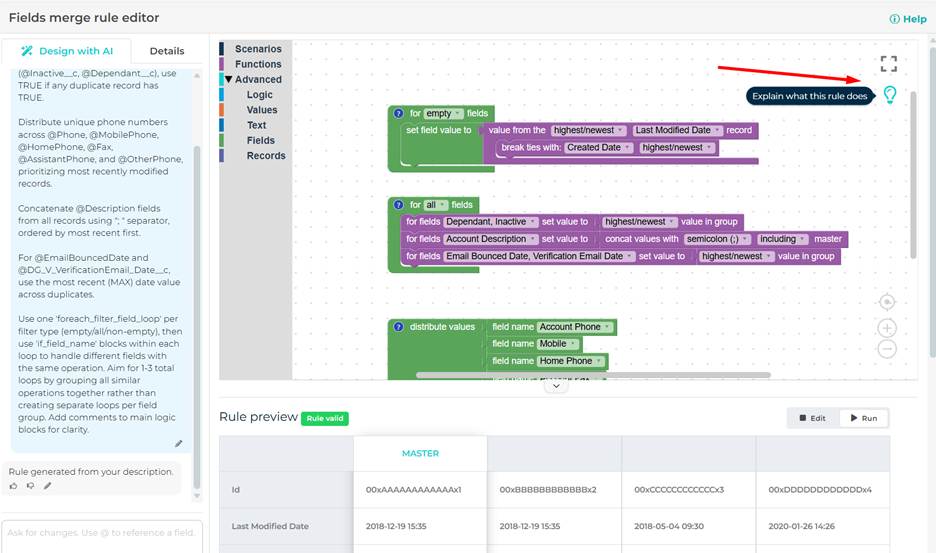Open the Help link

[x=908, y=19]
